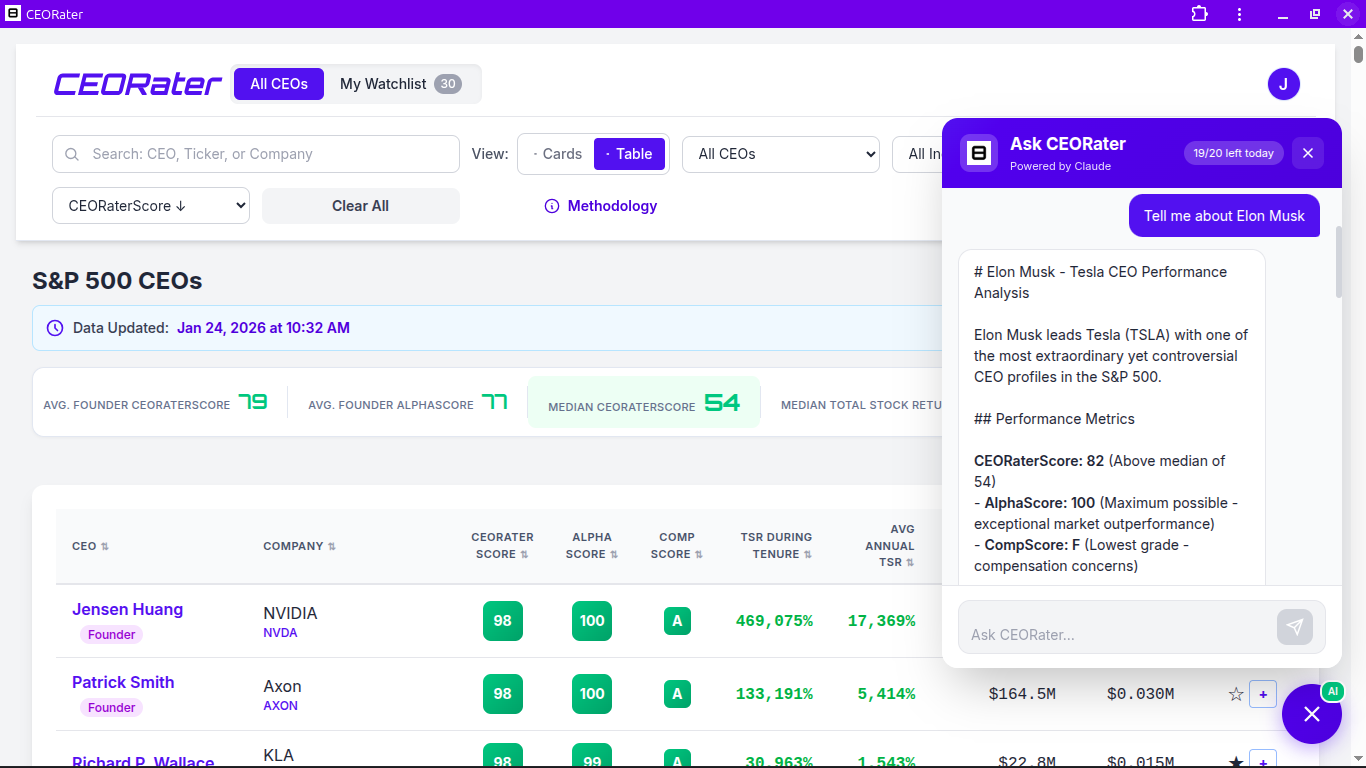The width and height of the screenshot is (1366, 768).
Task: Click the info icon beside Methodology
Action: (x=552, y=206)
